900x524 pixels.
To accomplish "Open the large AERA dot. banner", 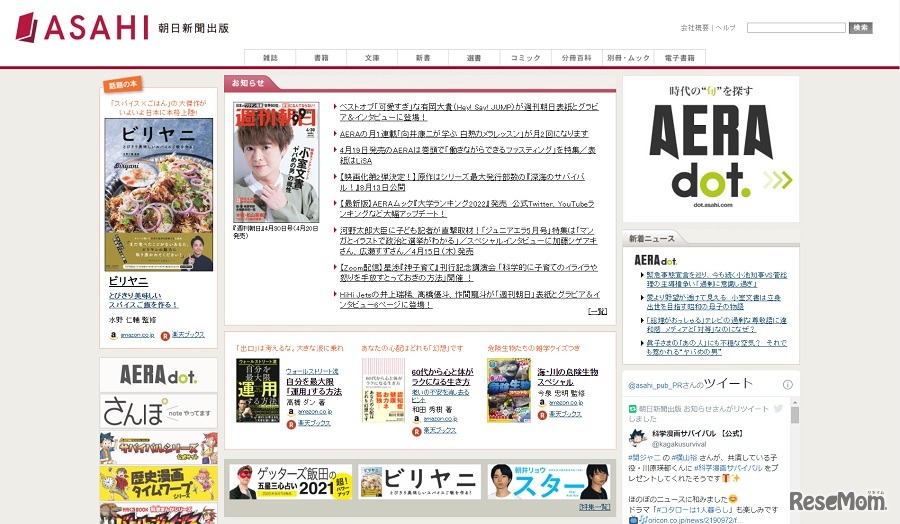I will coord(711,149).
